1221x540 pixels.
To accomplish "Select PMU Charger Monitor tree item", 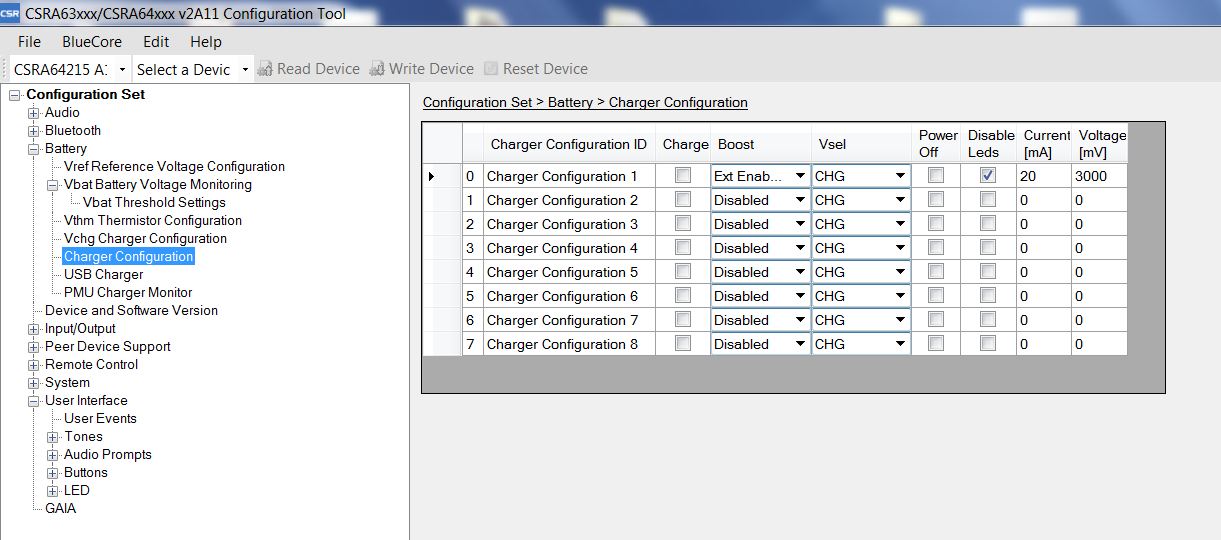I will coord(128,293).
